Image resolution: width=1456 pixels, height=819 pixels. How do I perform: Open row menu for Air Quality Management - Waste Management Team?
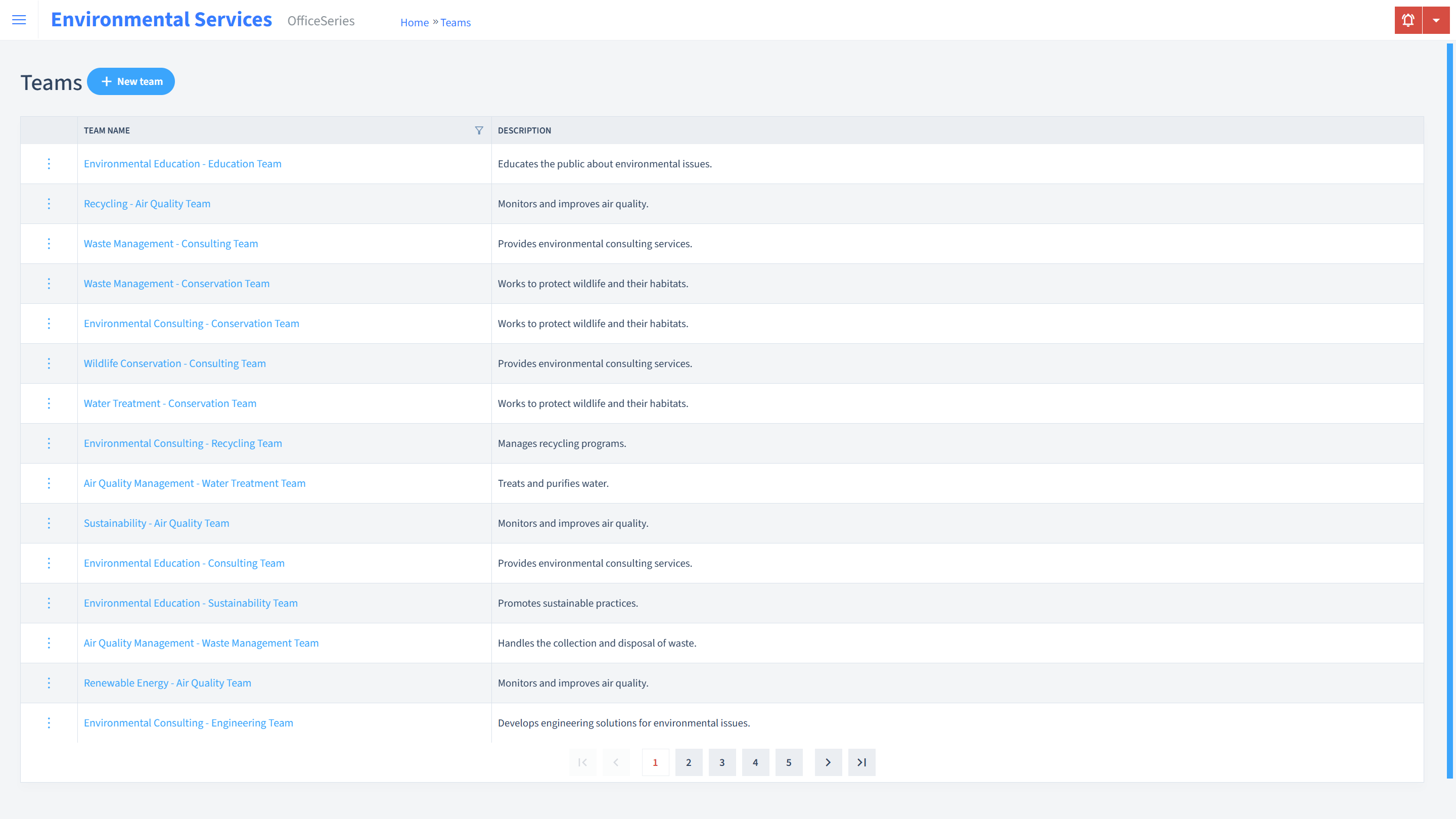[x=49, y=643]
